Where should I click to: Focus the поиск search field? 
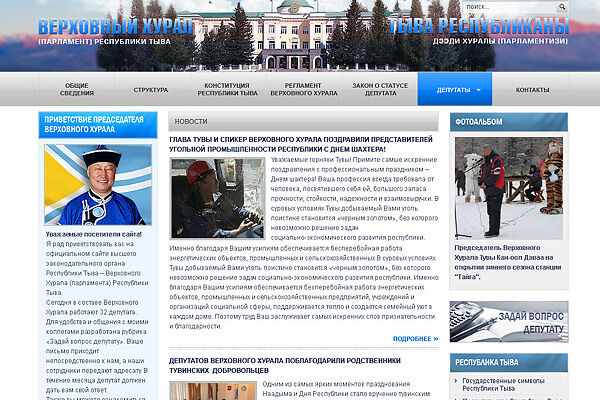coord(510,7)
